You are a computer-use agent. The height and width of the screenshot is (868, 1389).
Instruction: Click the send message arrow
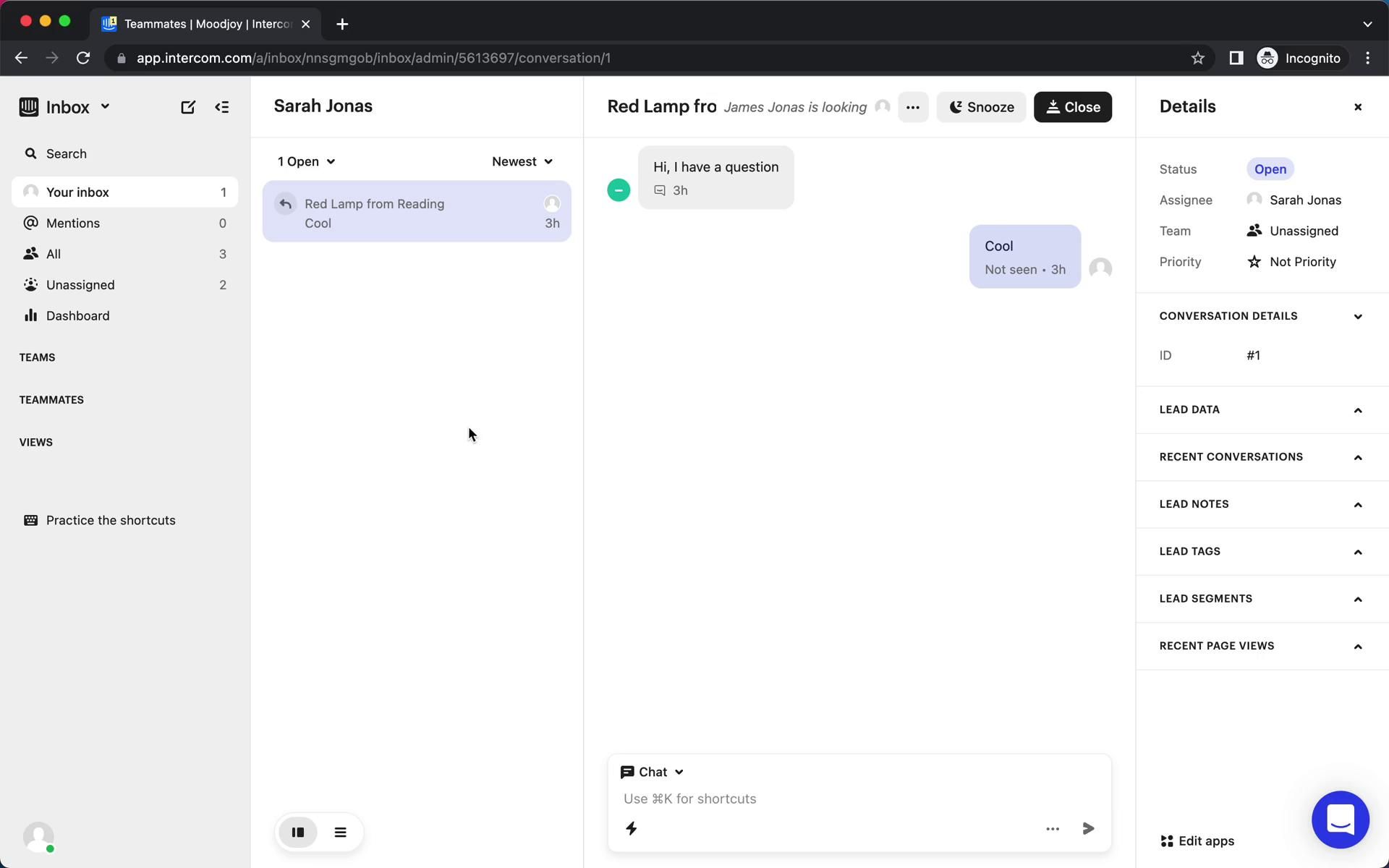1088,828
